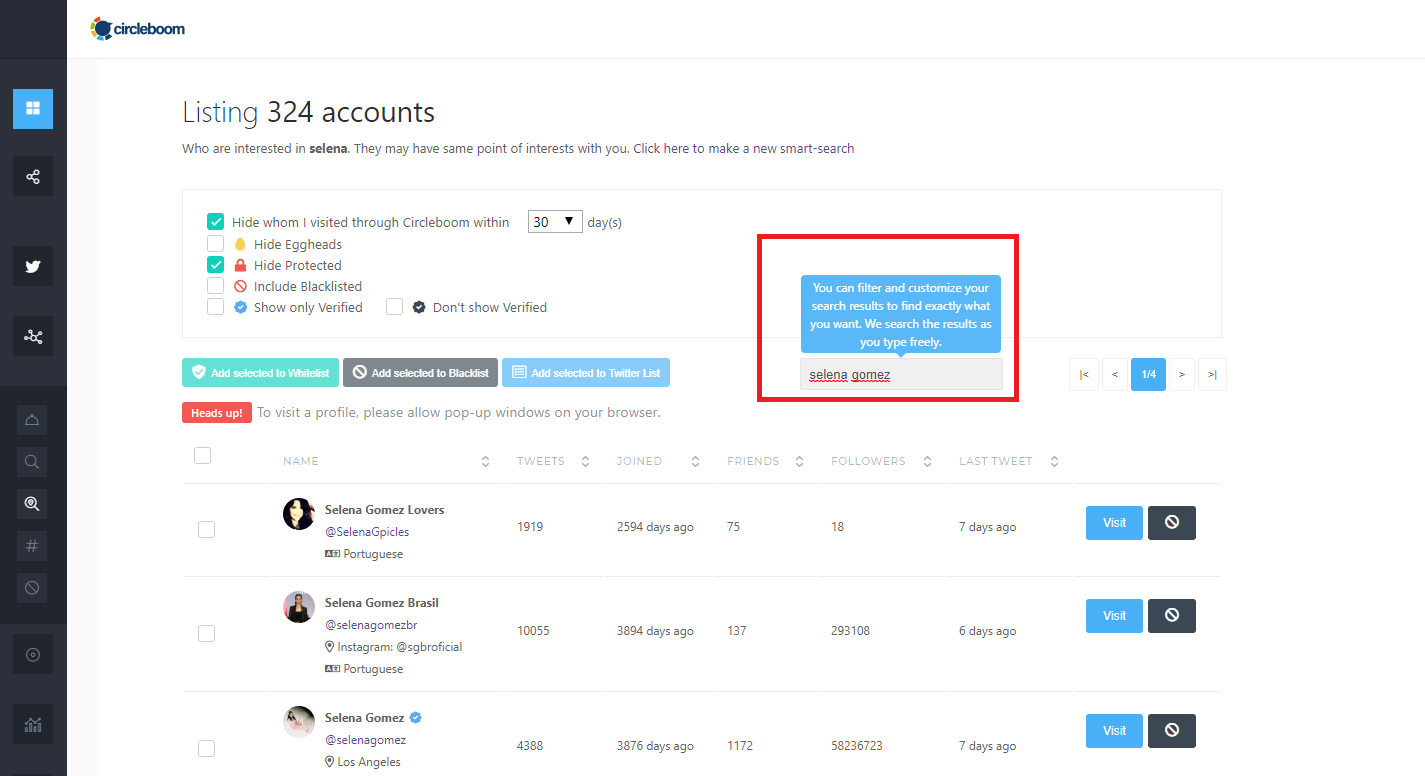Screen dimensions: 1425x776
Task: Visit the Selena Gomez Lovers profile
Action: click(1114, 523)
